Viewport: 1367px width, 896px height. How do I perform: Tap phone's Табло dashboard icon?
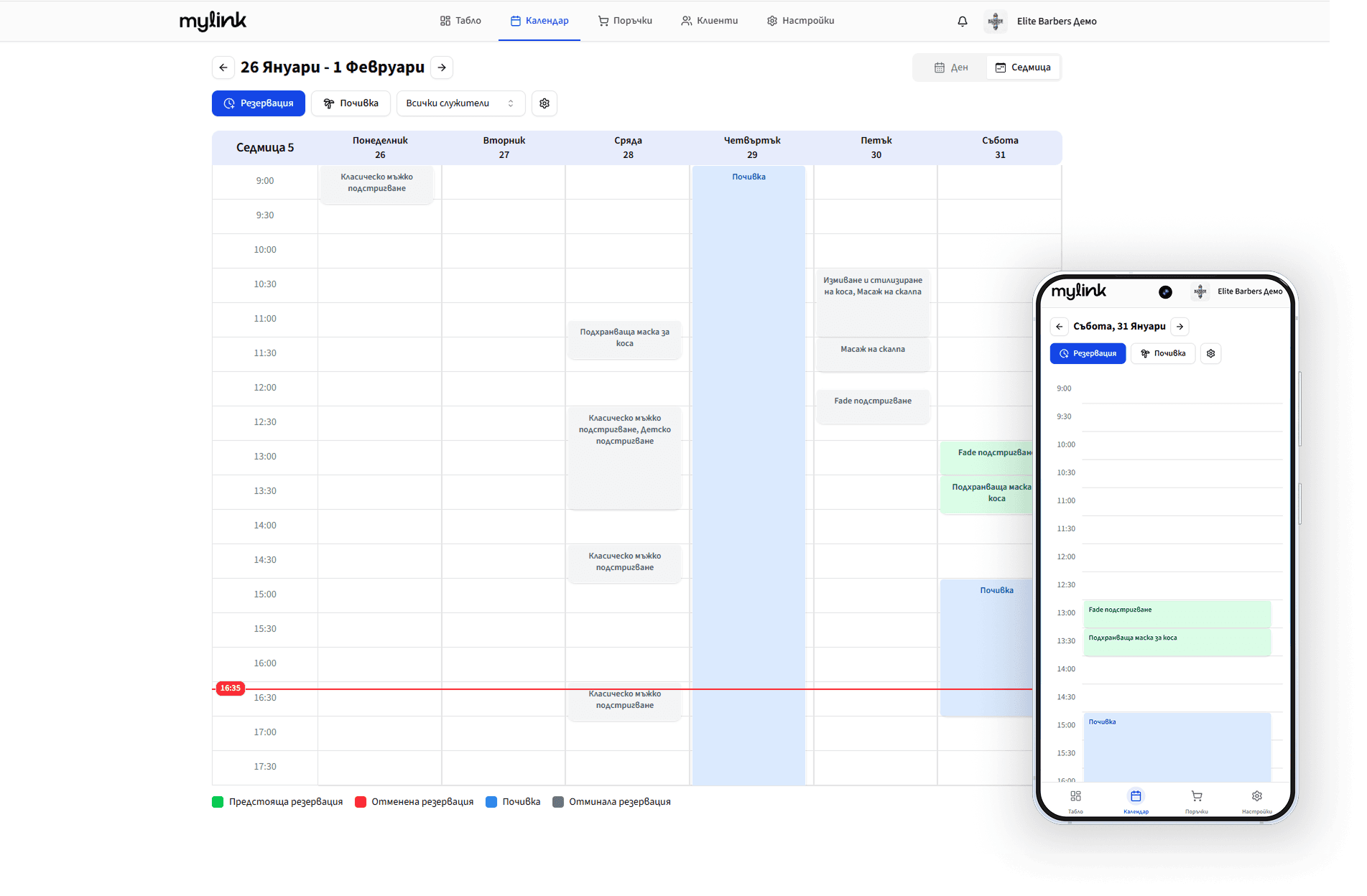[1075, 795]
